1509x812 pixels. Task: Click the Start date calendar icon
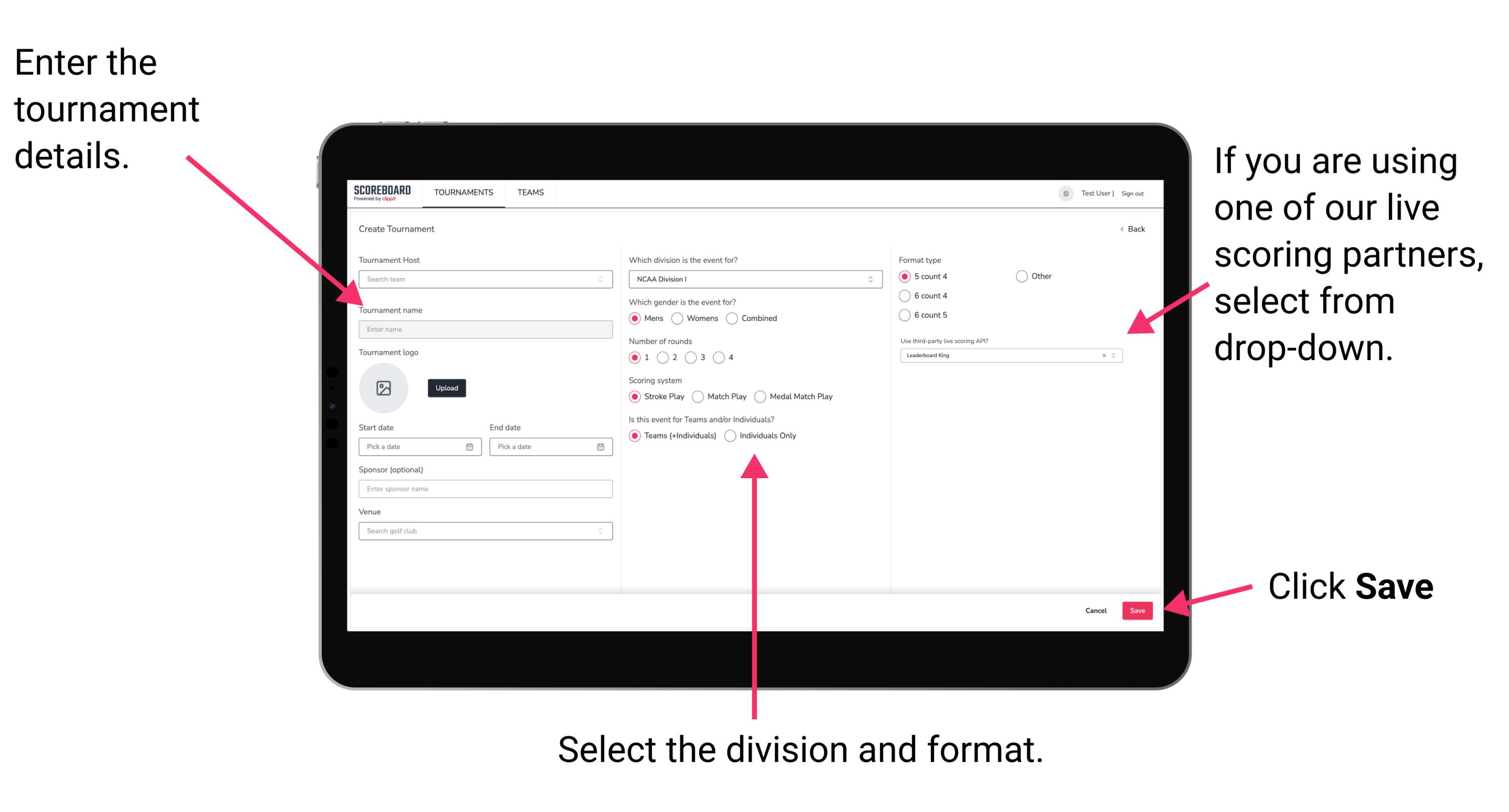point(470,446)
